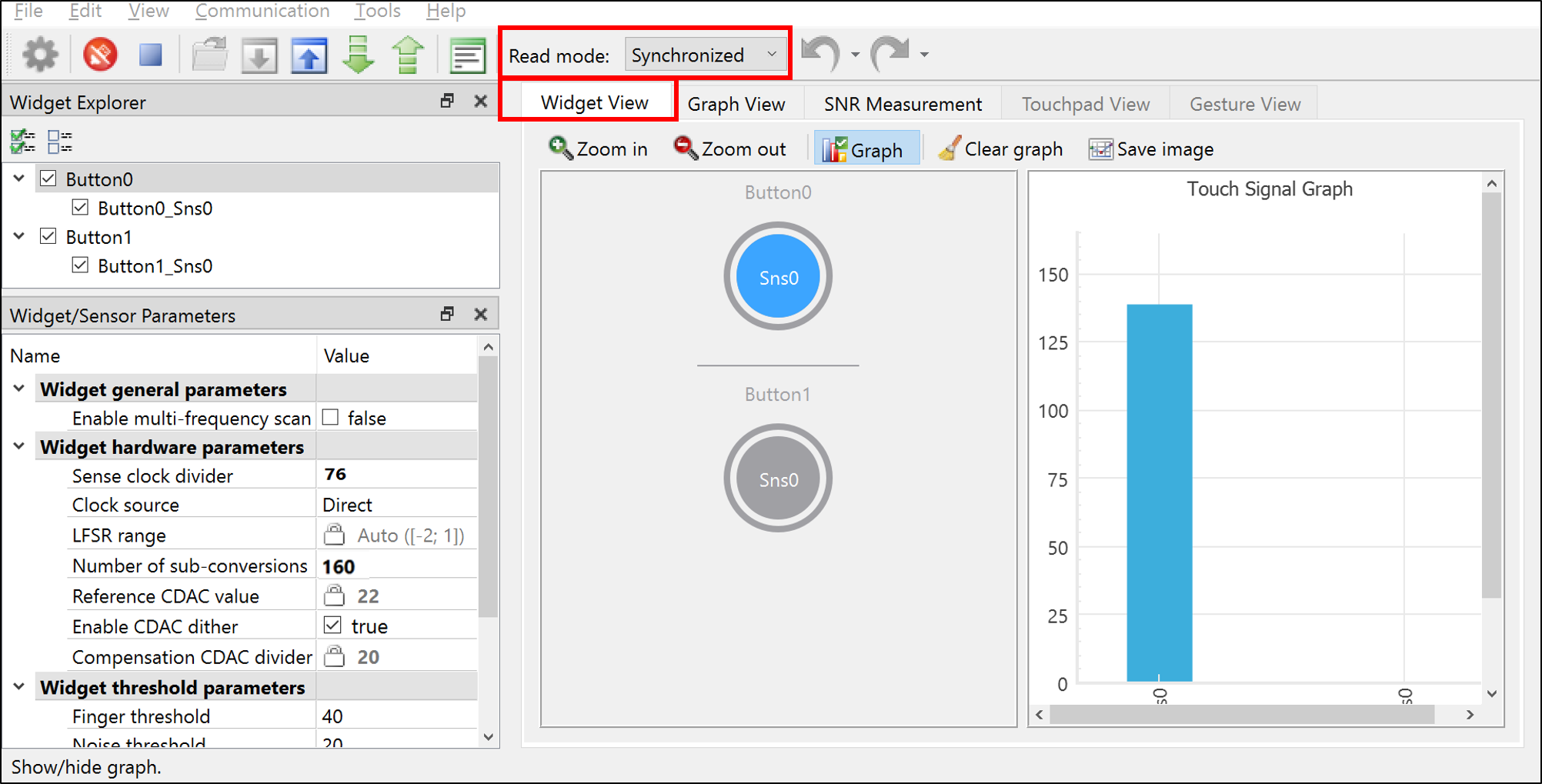Collapse Widget threshold parameters group

(19, 686)
